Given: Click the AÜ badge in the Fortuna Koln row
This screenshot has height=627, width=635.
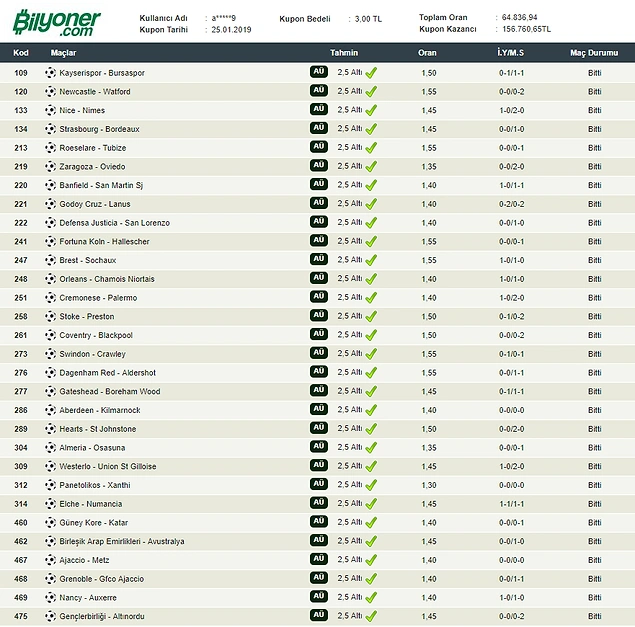Looking at the screenshot, I should pyautogui.click(x=319, y=240).
